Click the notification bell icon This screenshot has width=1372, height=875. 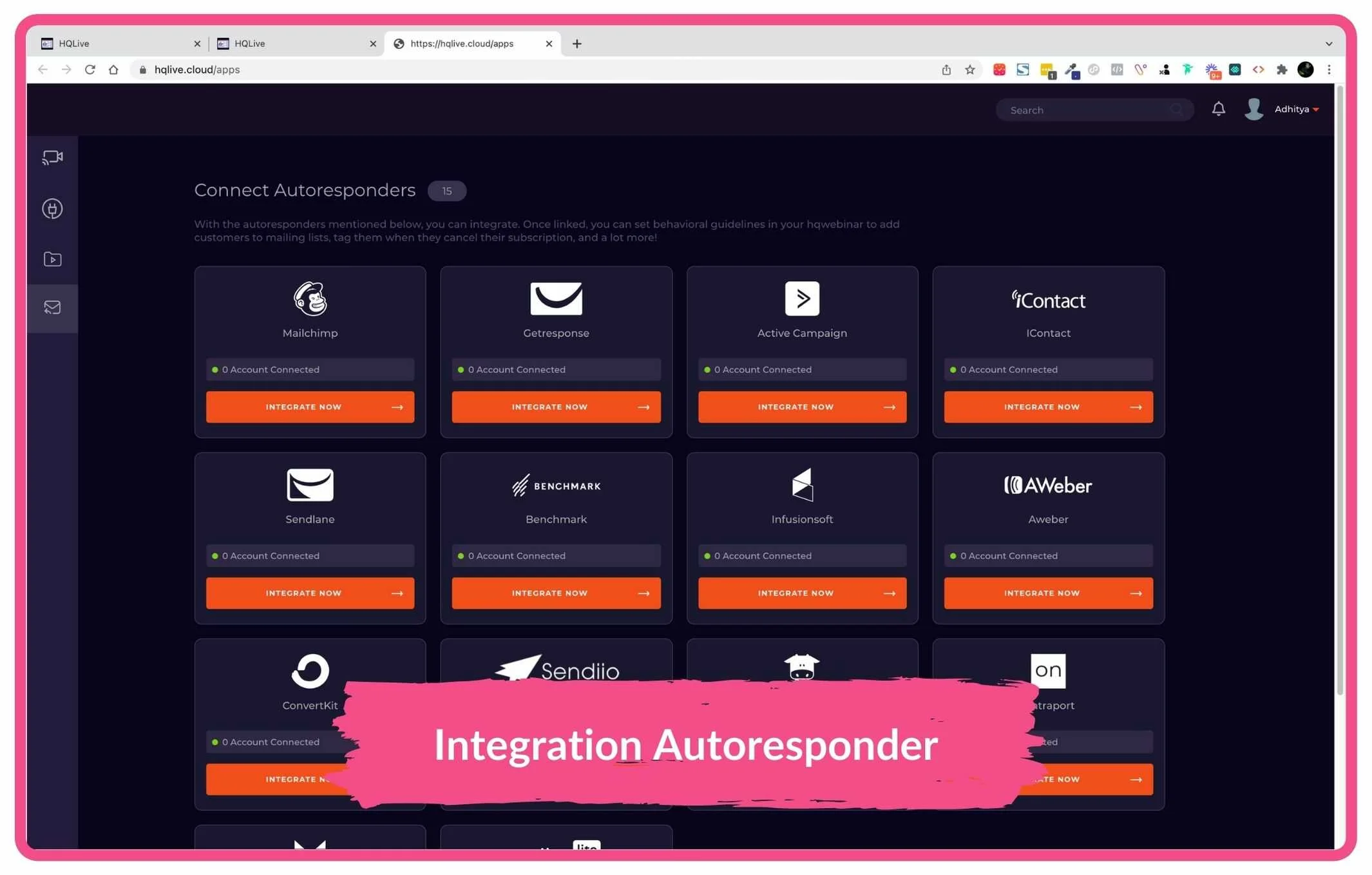[1218, 109]
